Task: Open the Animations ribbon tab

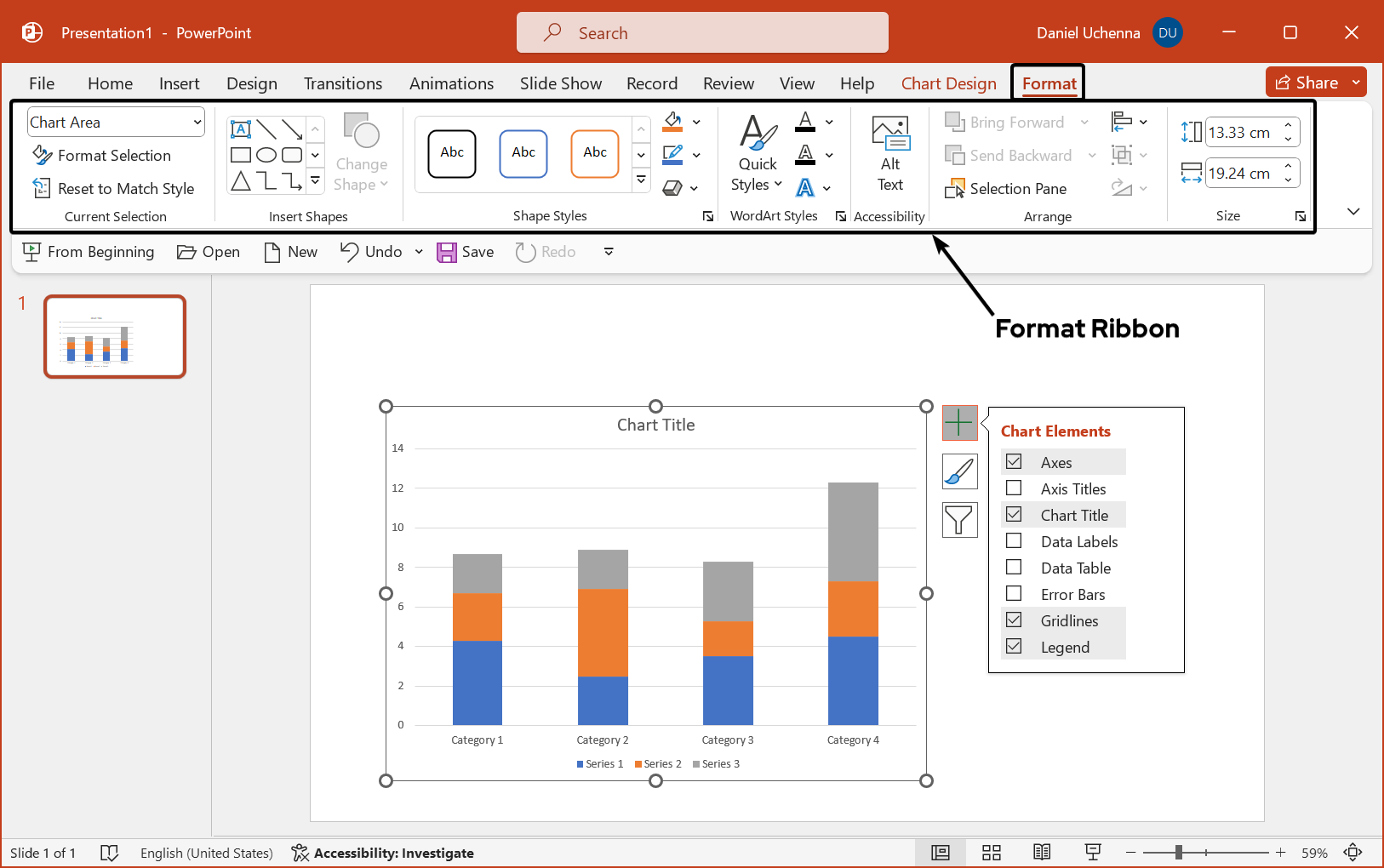Action: 451,83
